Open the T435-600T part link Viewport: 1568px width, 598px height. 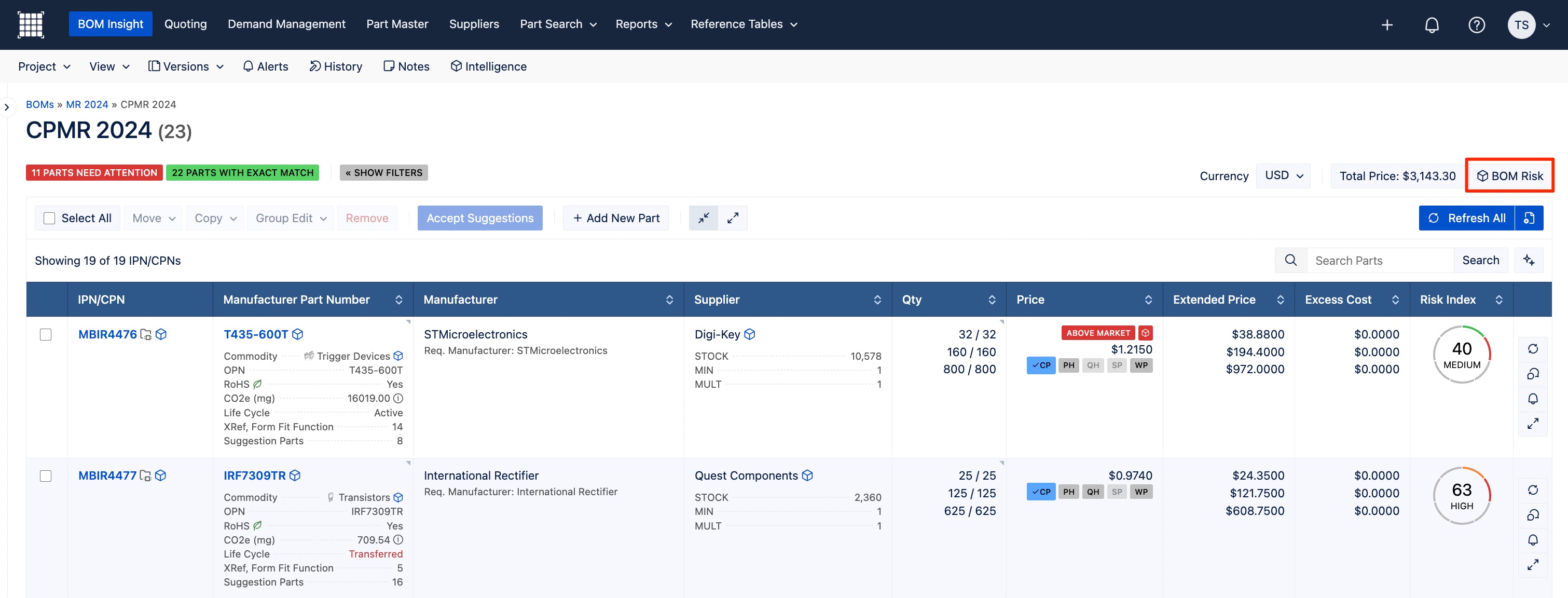pos(256,334)
